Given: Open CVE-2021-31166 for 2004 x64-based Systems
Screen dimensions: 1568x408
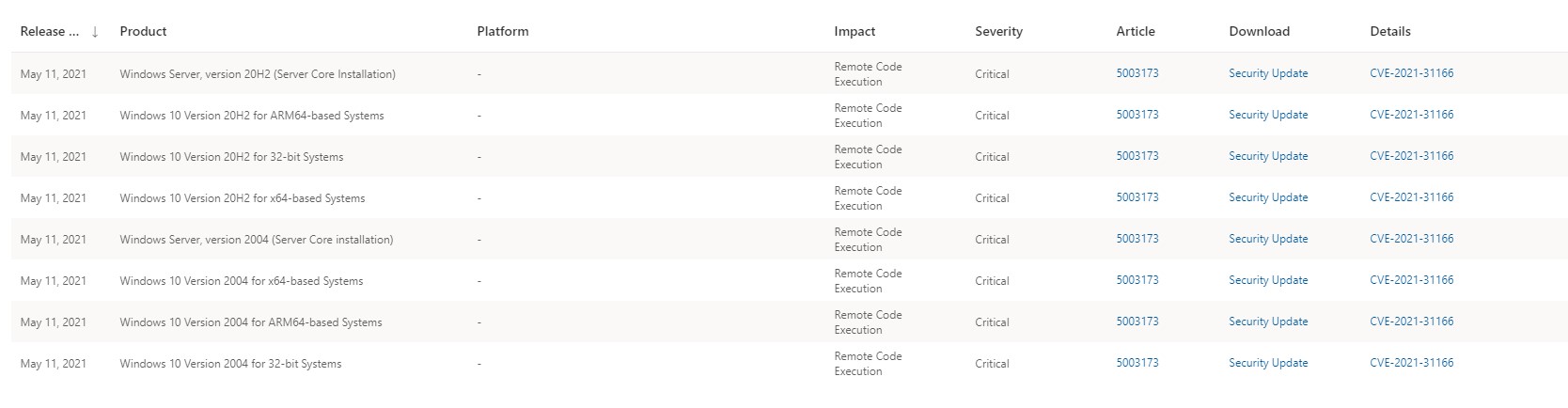Looking at the screenshot, I should 1411,280.
